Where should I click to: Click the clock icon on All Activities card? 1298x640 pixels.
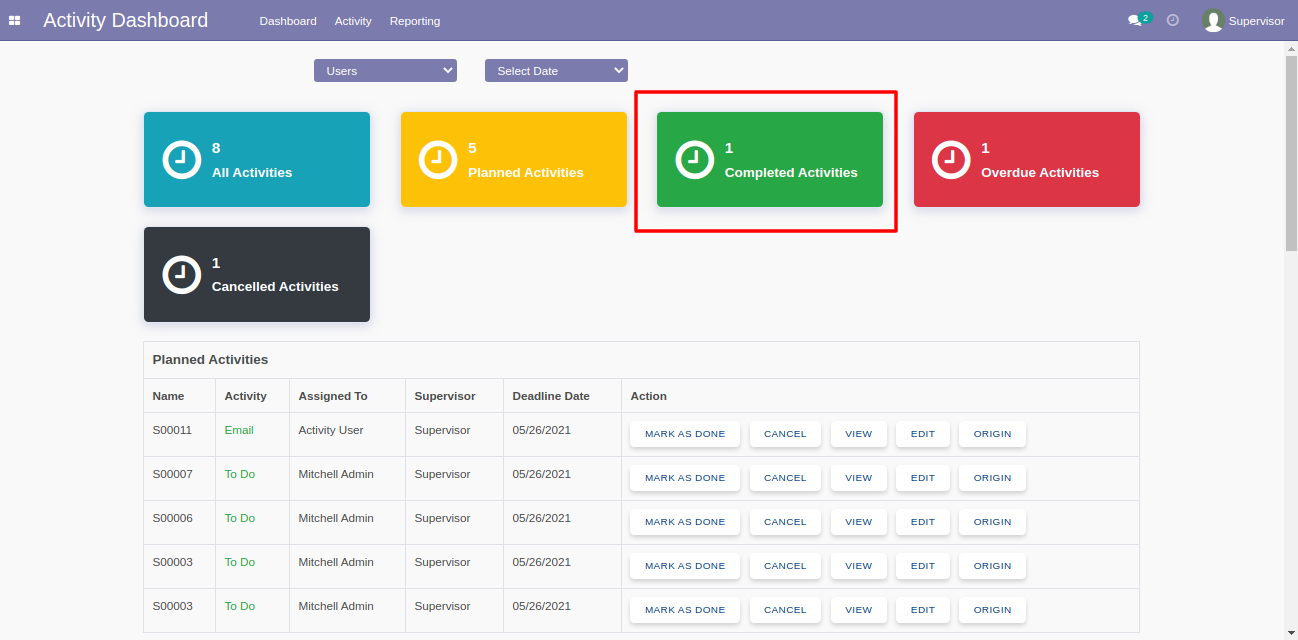(x=182, y=160)
